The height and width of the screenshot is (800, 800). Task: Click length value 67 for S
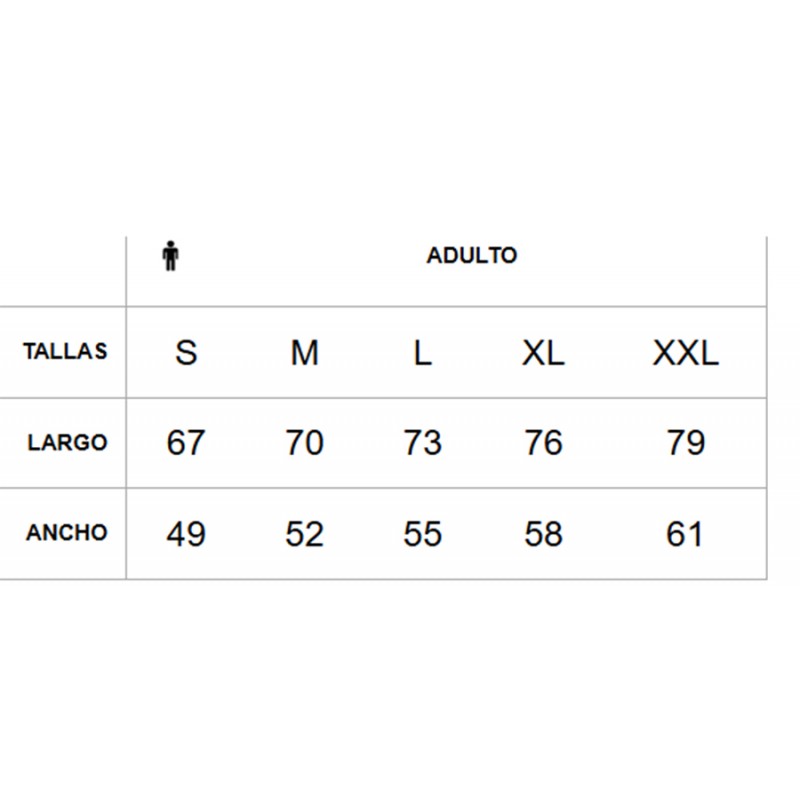click(x=186, y=442)
